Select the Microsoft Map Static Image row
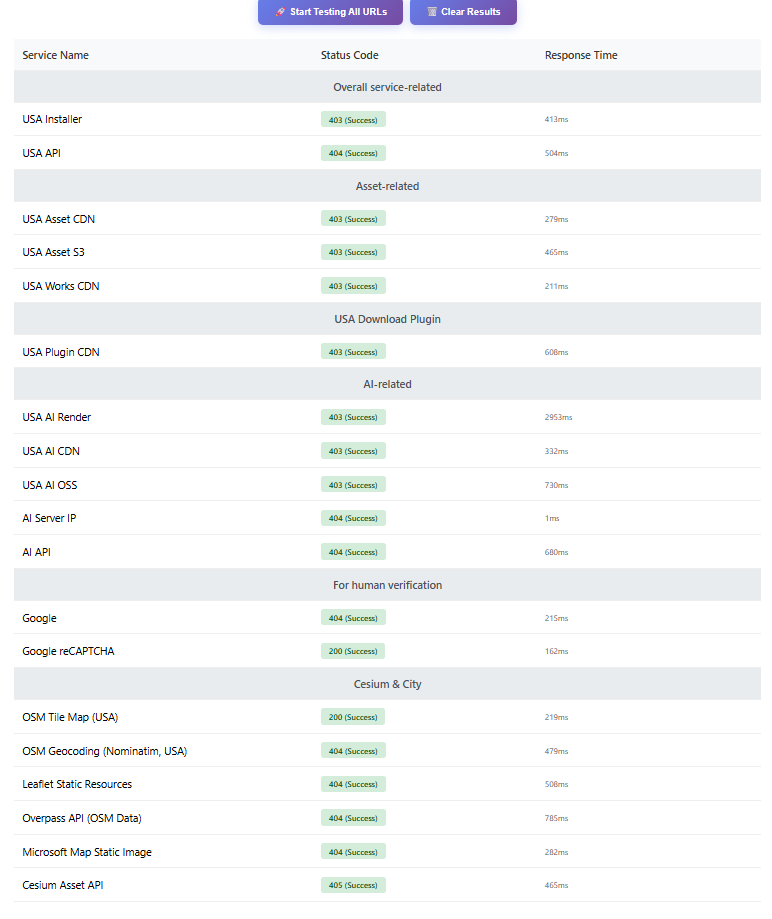The width and height of the screenshot is (772, 919). point(387,852)
